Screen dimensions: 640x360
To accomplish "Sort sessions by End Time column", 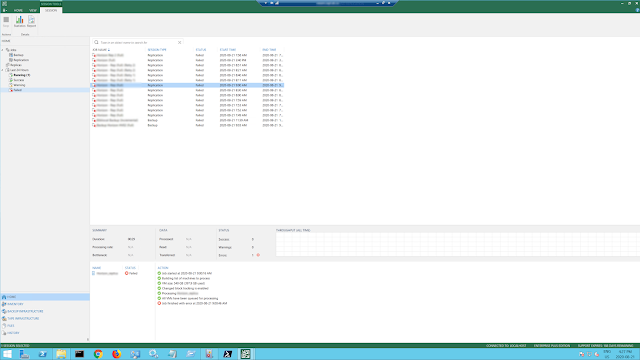I will [x=269, y=50].
